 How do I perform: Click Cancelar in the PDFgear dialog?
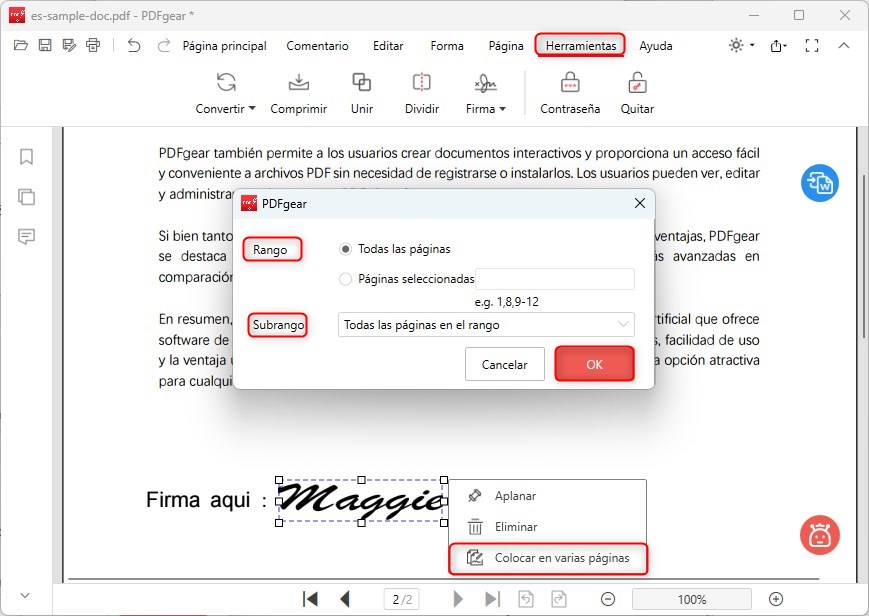[x=505, y=364]
